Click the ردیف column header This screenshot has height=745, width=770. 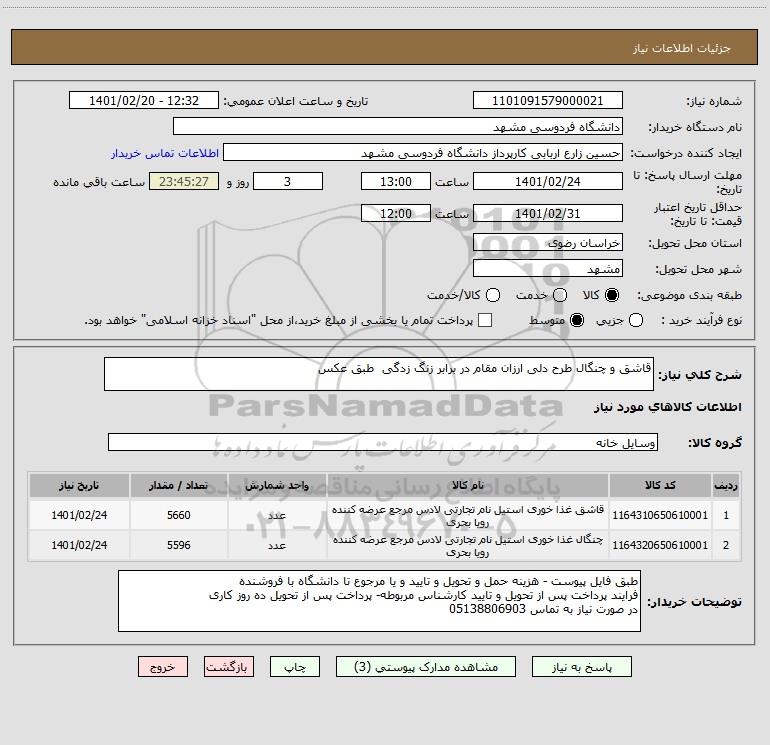pos(726,486)
